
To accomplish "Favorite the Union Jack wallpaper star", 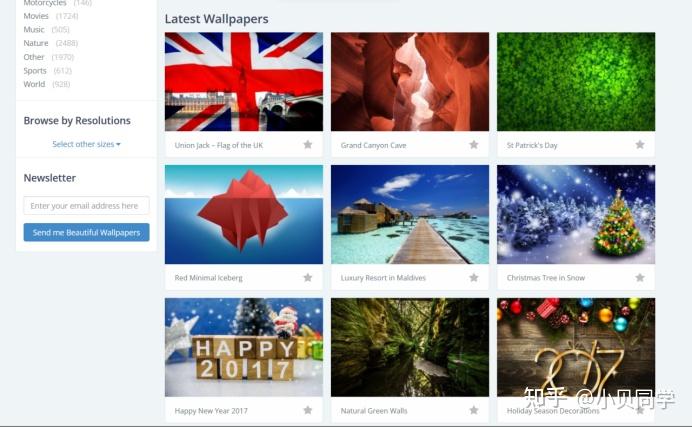I will point(308,145).
